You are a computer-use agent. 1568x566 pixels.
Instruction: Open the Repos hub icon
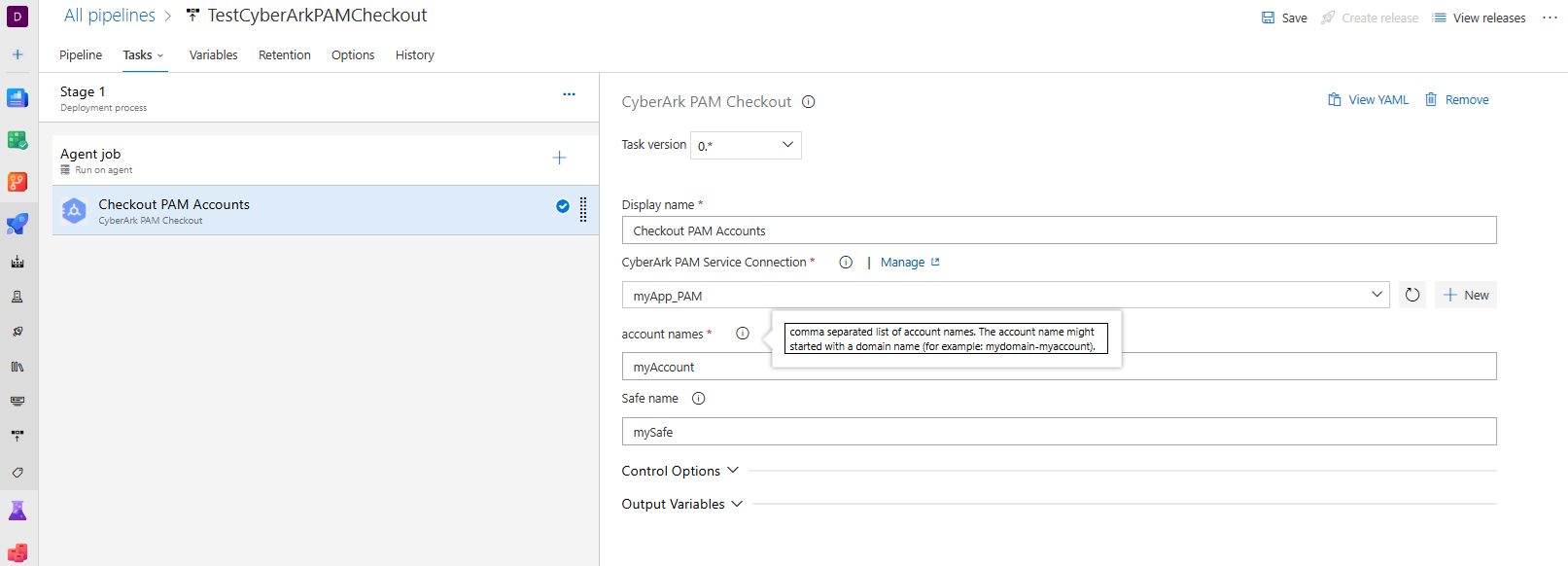tap(17, 182)
